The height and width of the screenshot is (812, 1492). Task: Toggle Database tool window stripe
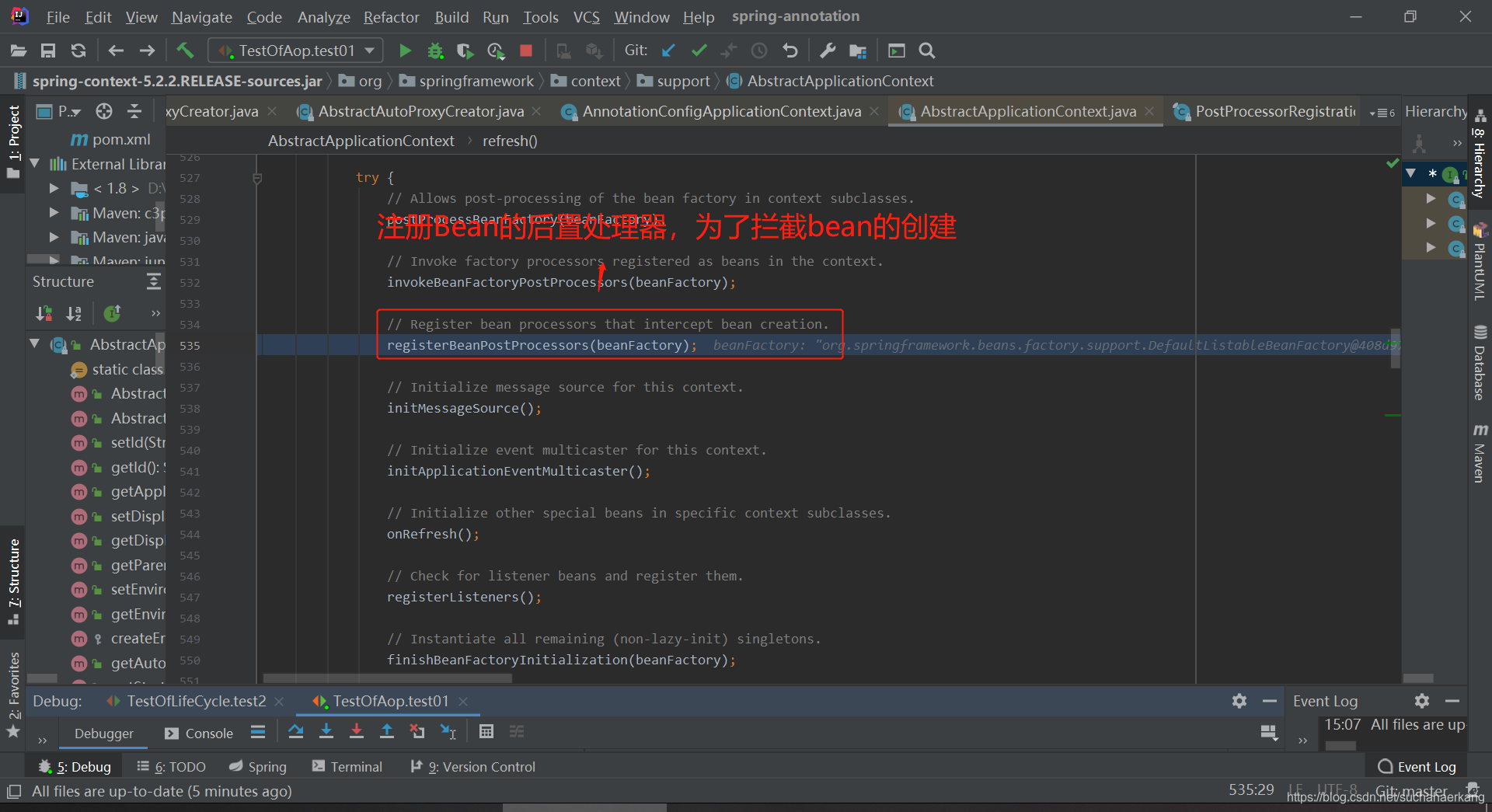(x=1480, y=364)
